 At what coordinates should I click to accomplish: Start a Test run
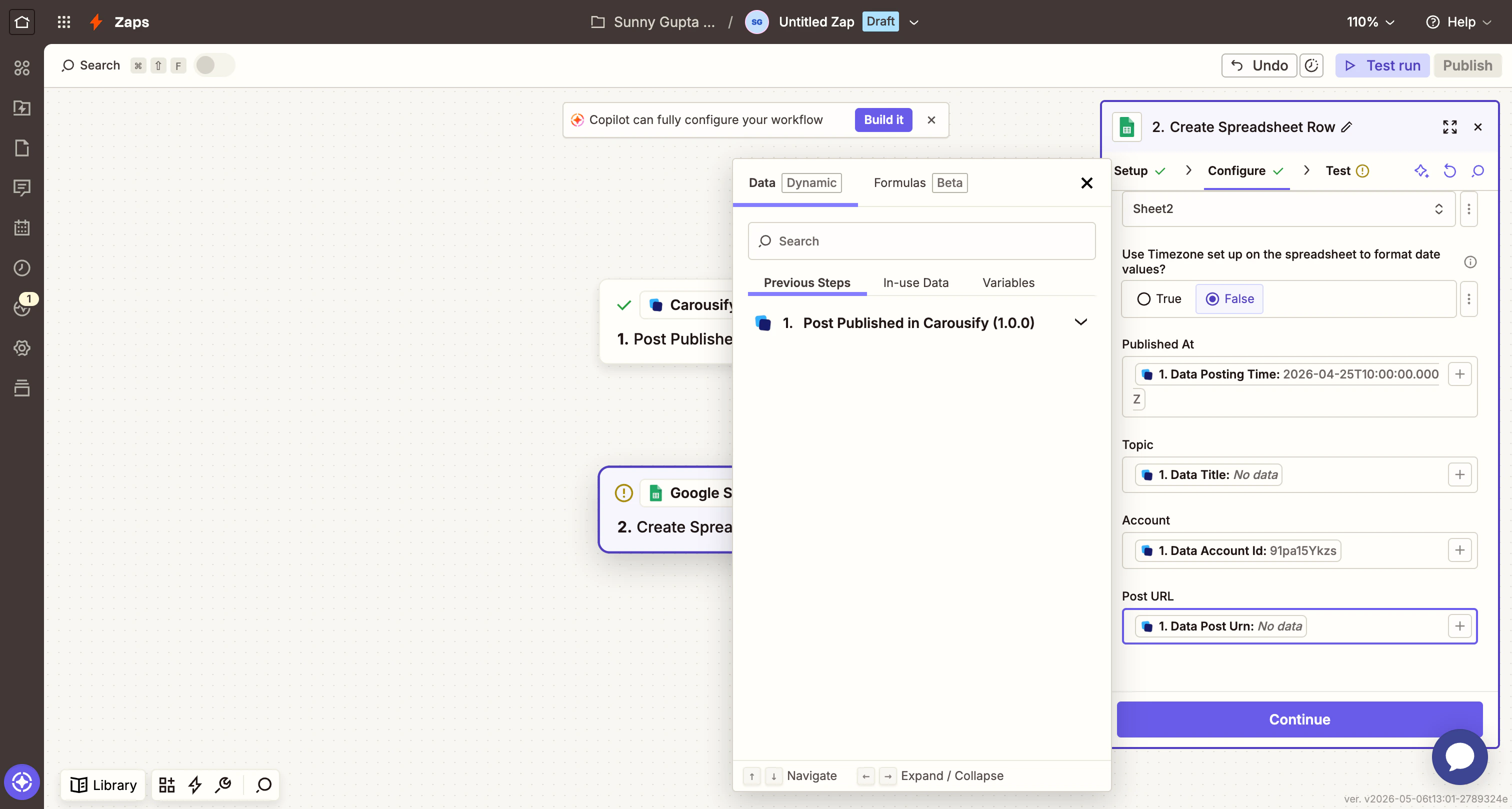(1381, 65)
